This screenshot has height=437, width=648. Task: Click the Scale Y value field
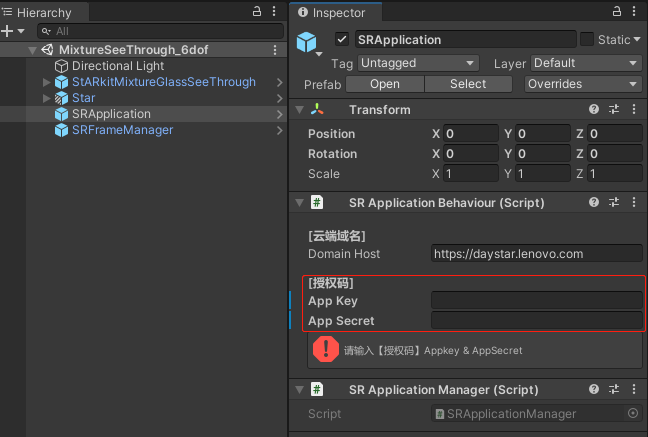[543, 174]
